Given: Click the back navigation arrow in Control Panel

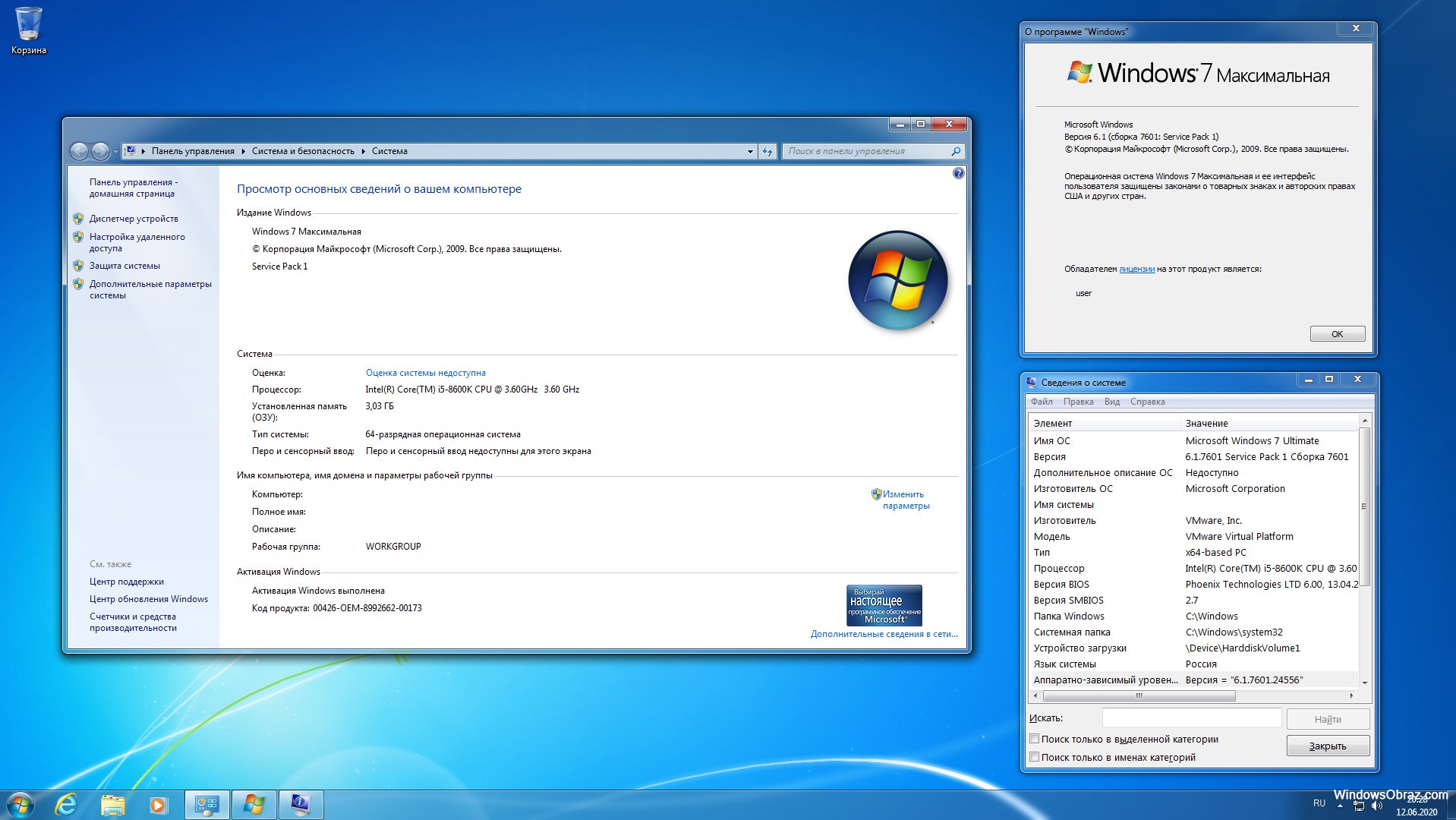Looking at the screenshot, I should [79, 151].
